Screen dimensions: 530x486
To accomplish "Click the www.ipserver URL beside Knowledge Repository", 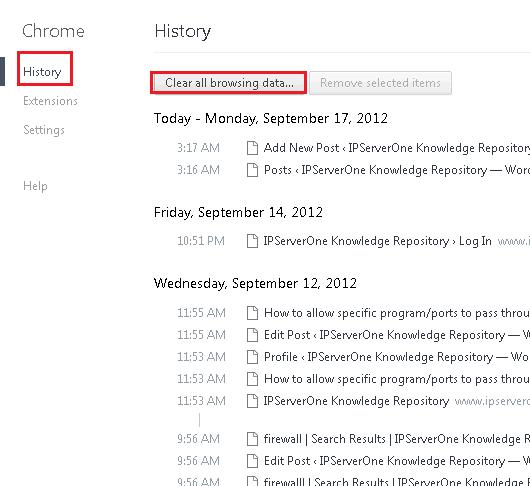I will coord(492,401).
